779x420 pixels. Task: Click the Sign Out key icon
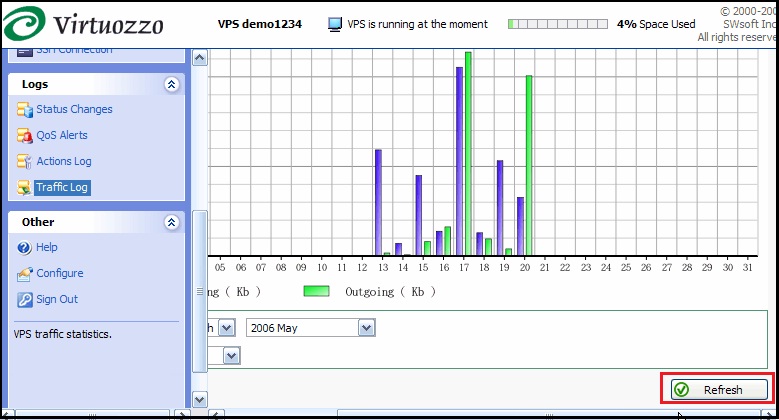click(24, 299)
